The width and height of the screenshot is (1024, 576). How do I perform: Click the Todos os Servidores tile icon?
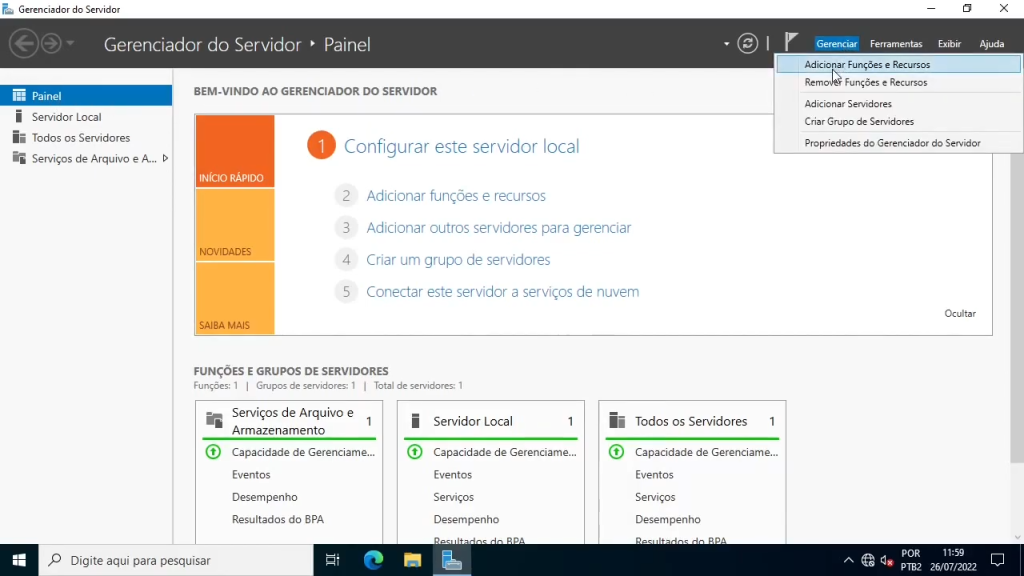(x=617, y=420)
